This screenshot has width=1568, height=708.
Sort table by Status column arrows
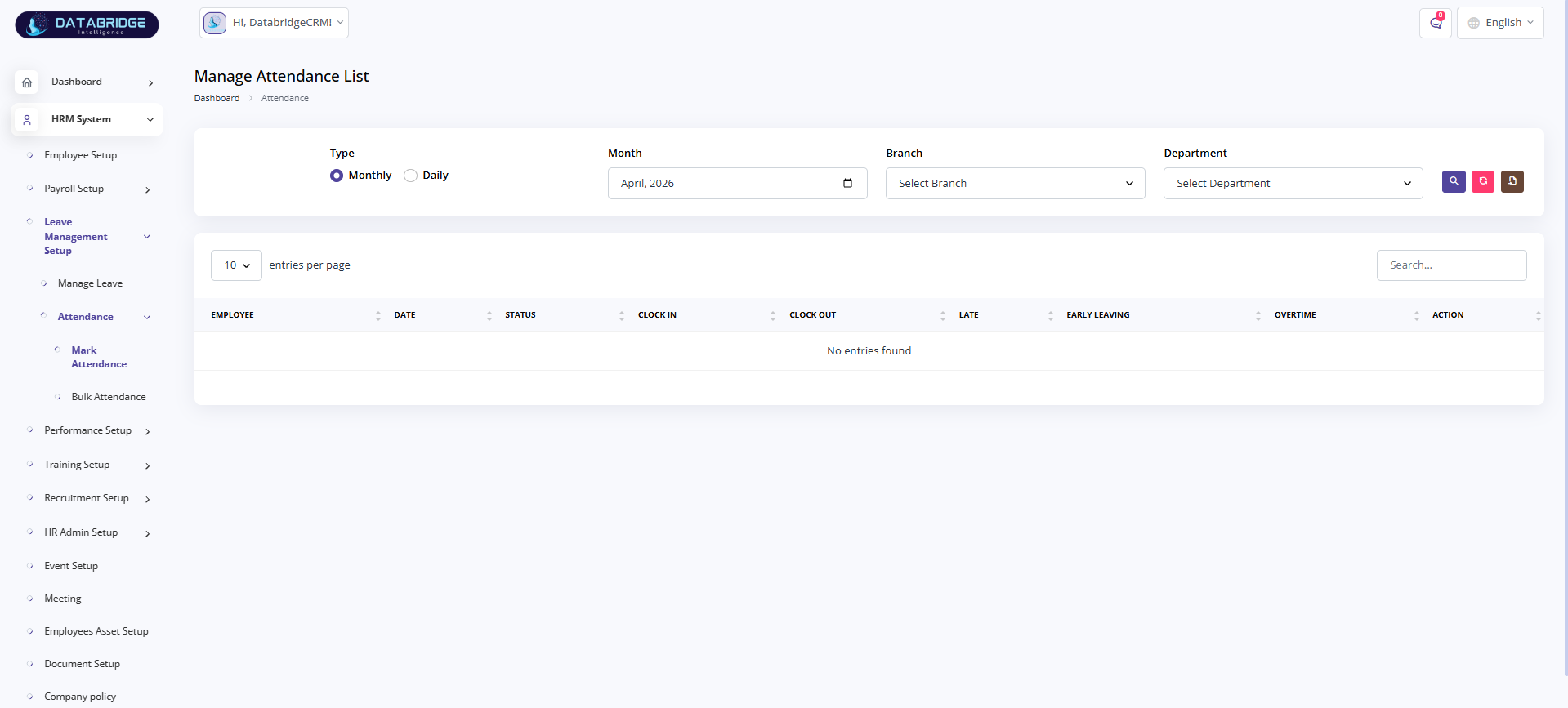pos(622,315)
